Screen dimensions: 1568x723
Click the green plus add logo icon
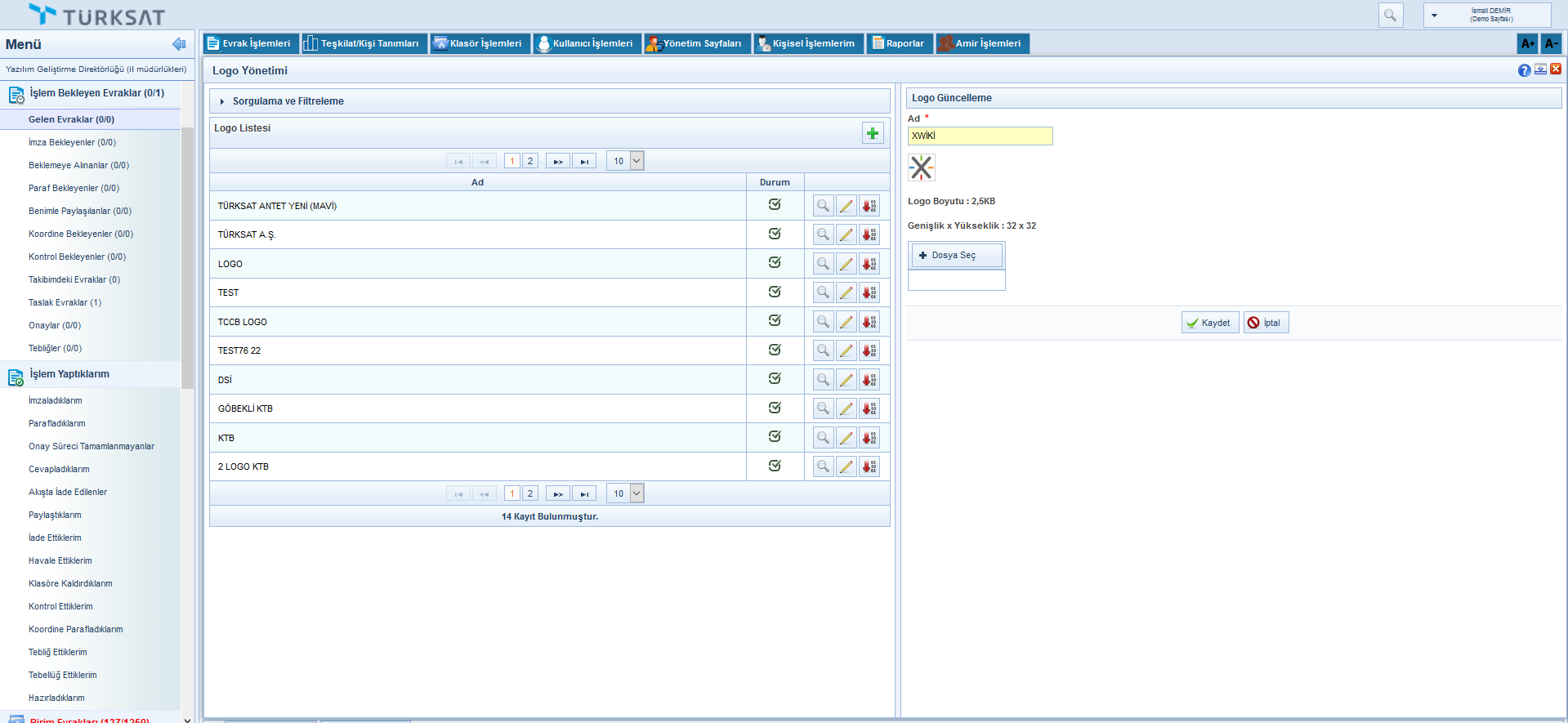coord(873,133)
